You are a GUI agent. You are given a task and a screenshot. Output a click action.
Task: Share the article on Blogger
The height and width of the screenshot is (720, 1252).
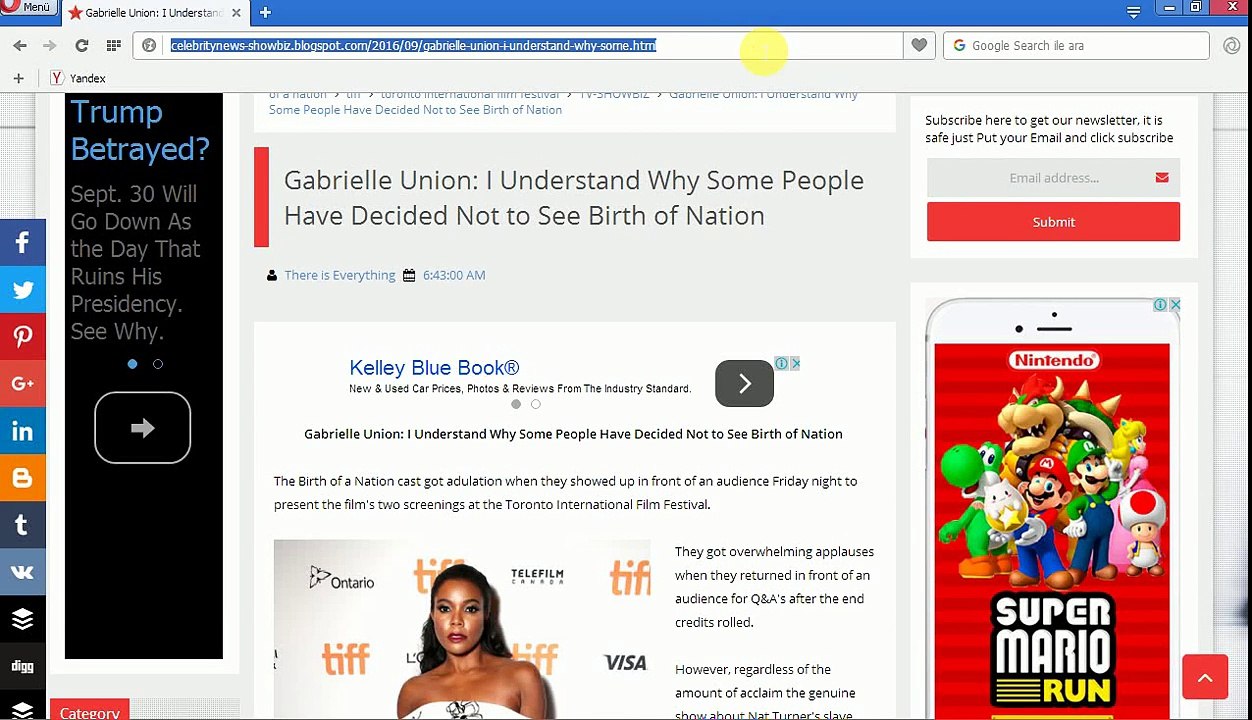point(22,478)
